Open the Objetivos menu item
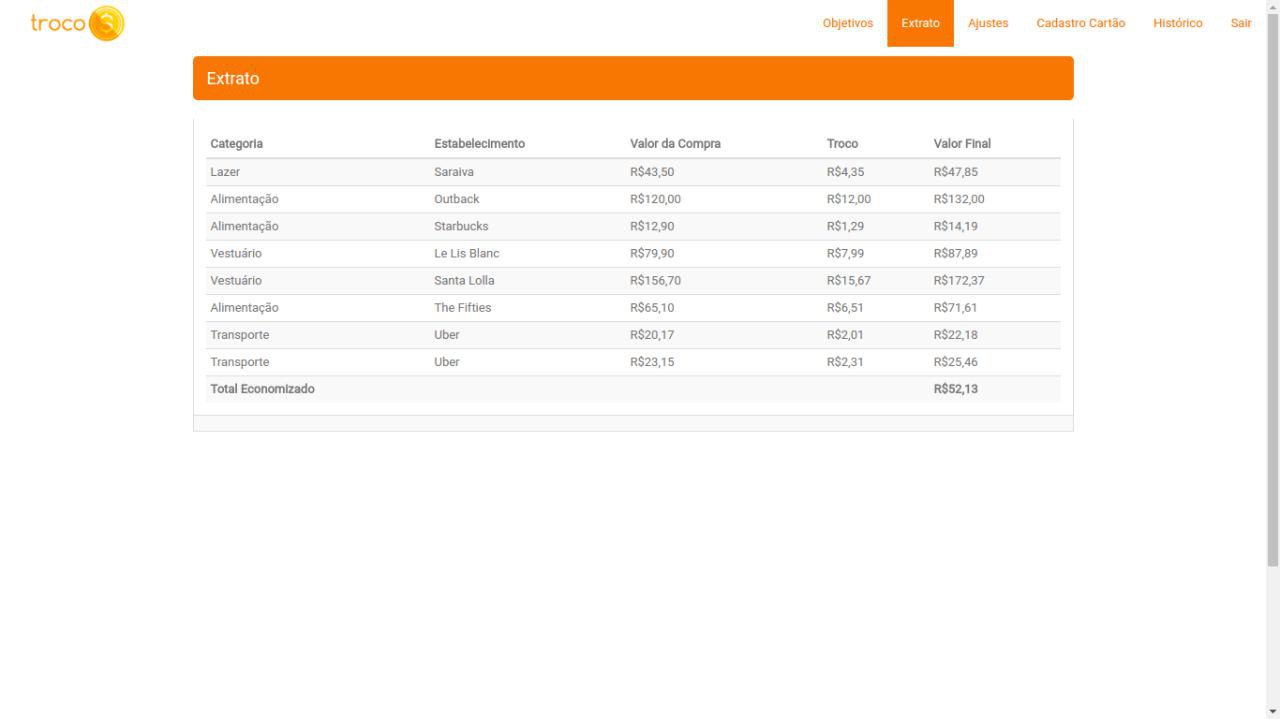1280x719 pixels. (847, 23)
